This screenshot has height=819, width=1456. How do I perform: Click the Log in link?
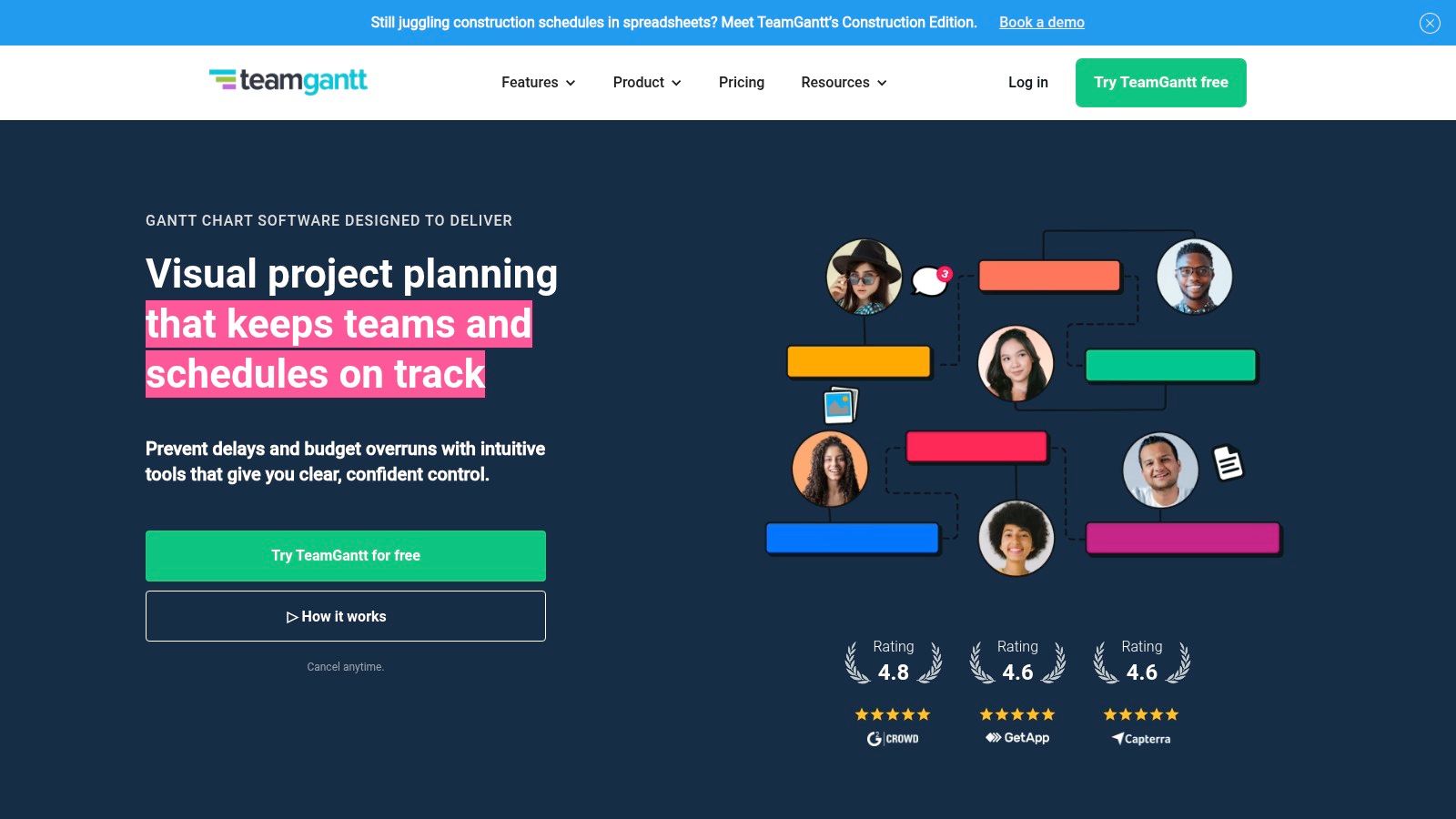(x=1027, y=82)
